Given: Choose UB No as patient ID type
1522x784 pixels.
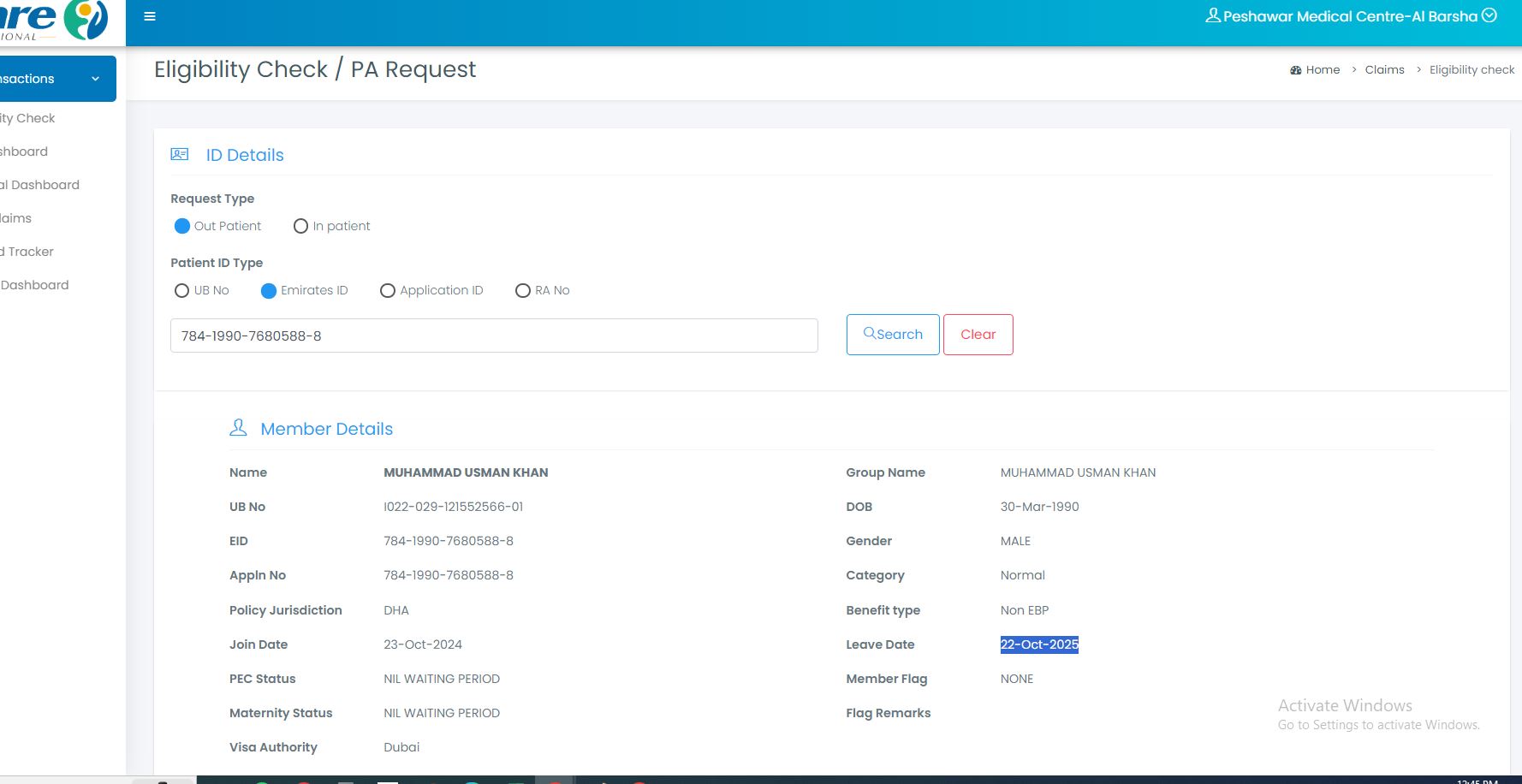Looking at the screenshot, I should 181,290.
